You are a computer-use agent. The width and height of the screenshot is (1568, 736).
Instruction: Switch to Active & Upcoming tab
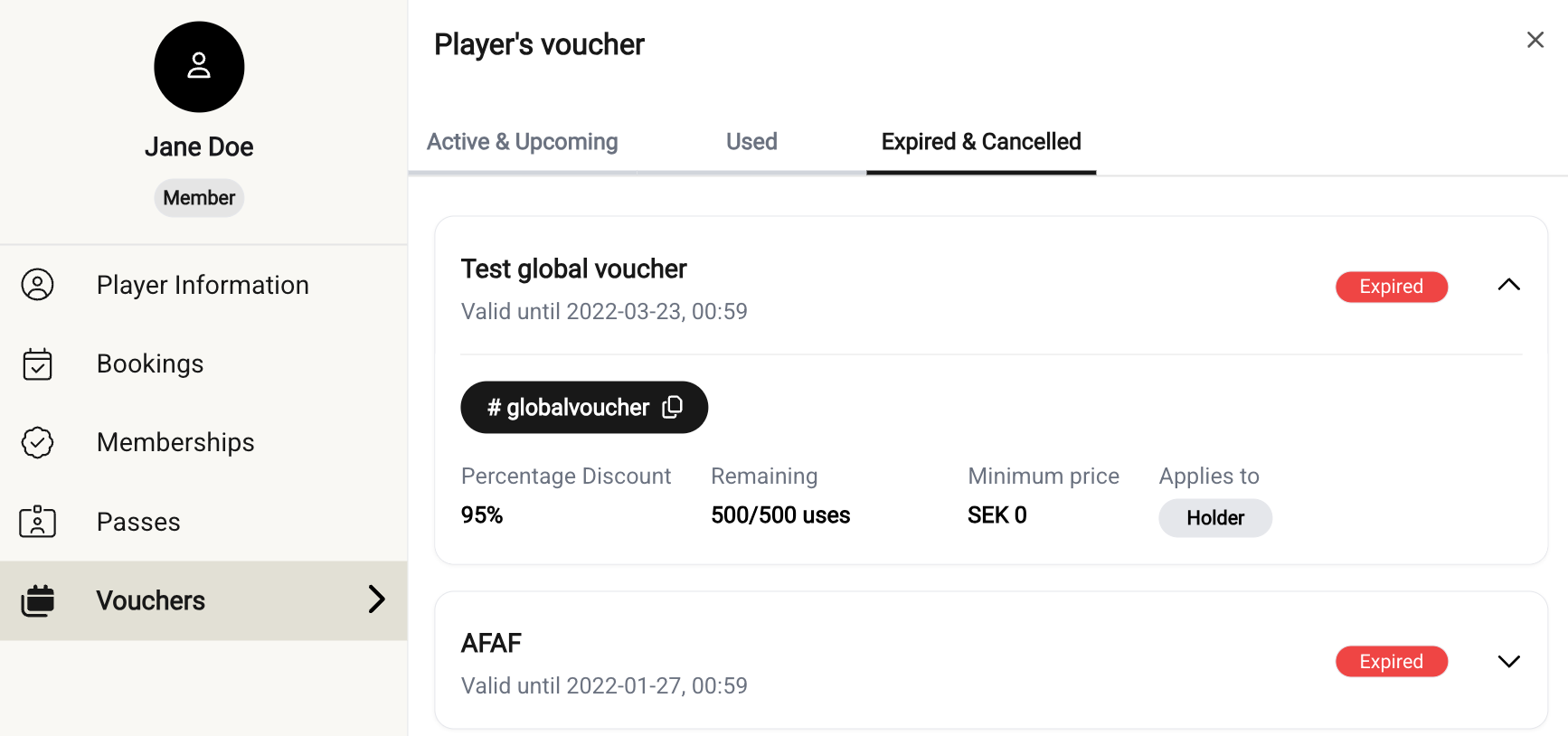522,142
